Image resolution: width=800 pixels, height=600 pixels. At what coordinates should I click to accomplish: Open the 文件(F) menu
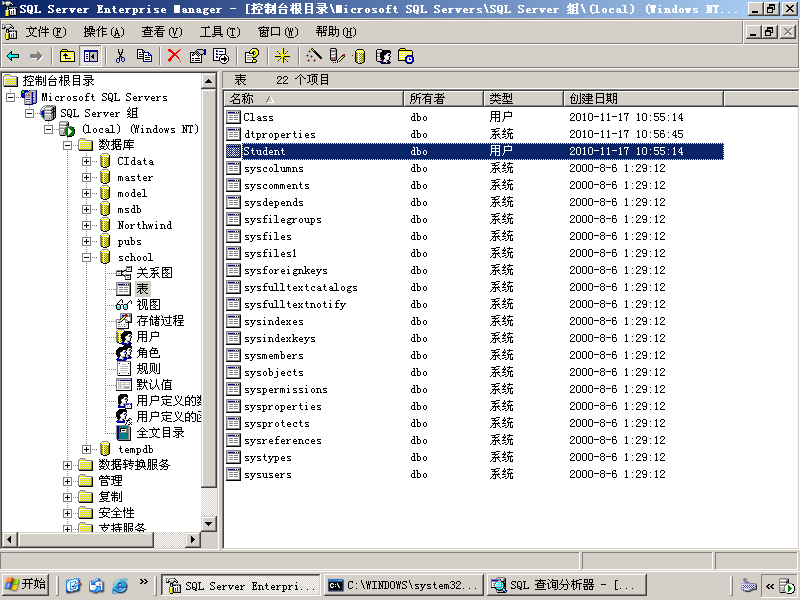click(46, 32)
